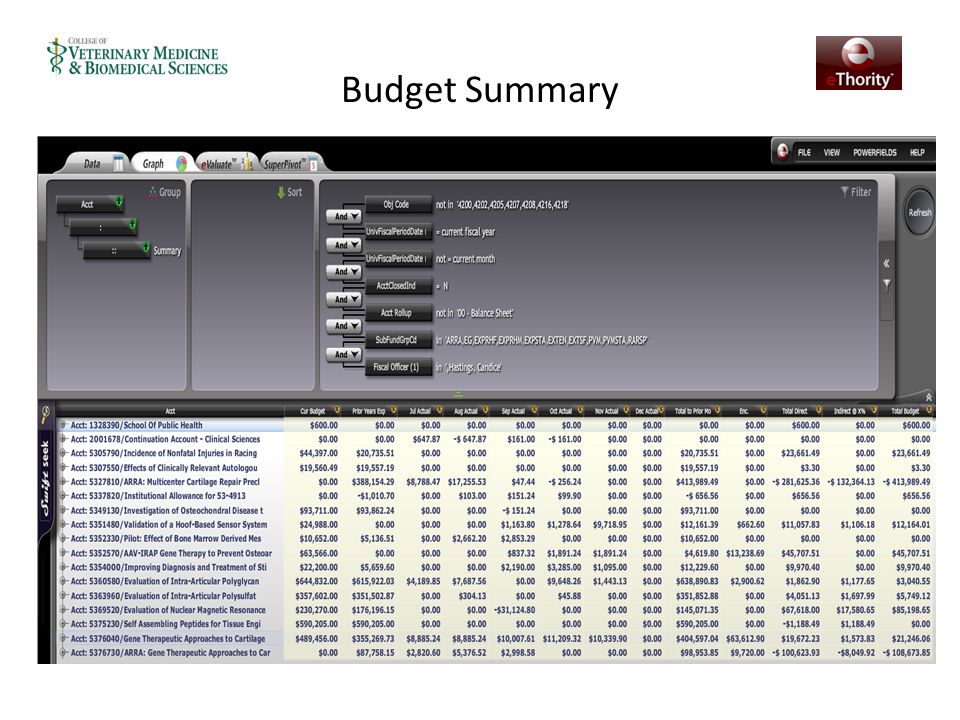Click the dollar icon in Total to Prior Mo header
This screenshot has width=960, height=720.
click(717, 410)
